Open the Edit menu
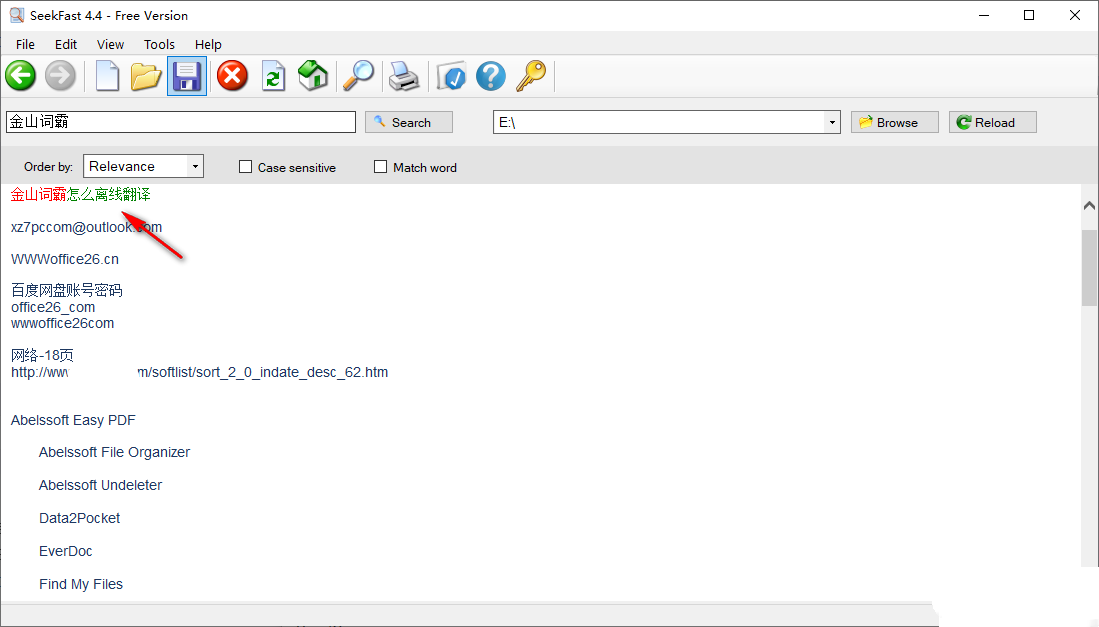 (66, 44)
